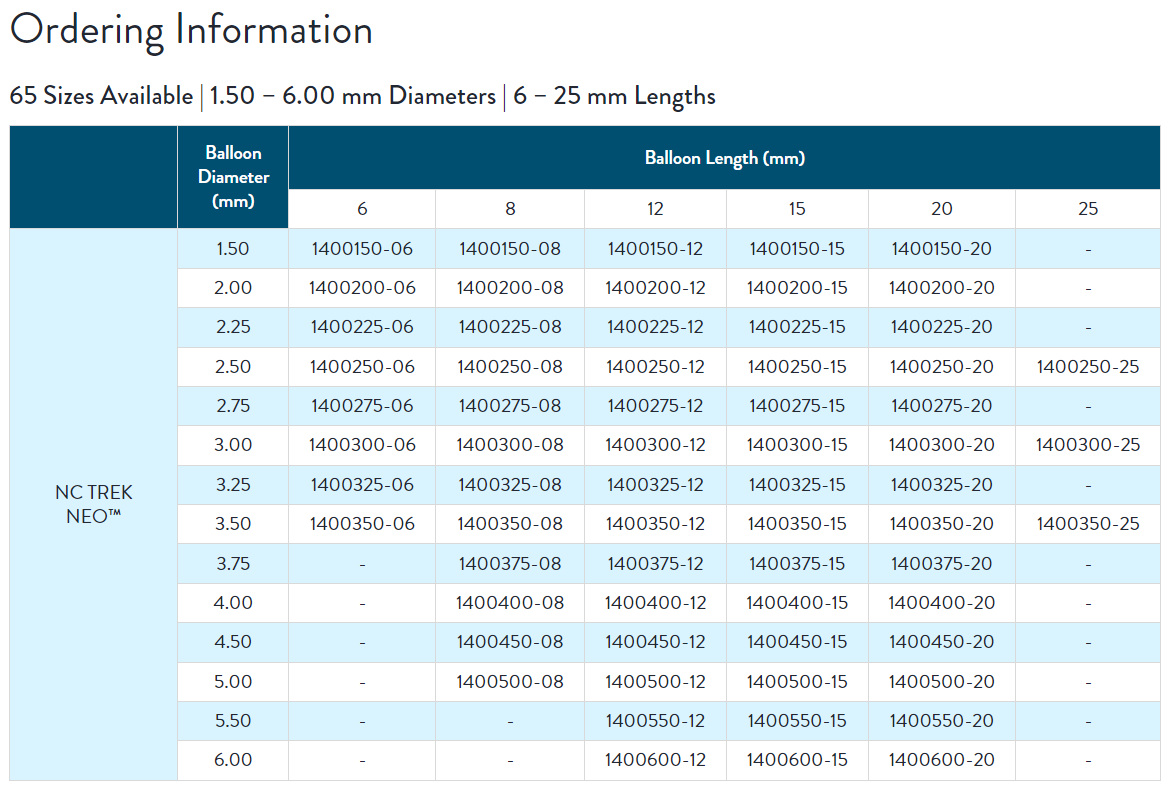
Task: Click part number 1400500-15
Action: pos(797,682)
